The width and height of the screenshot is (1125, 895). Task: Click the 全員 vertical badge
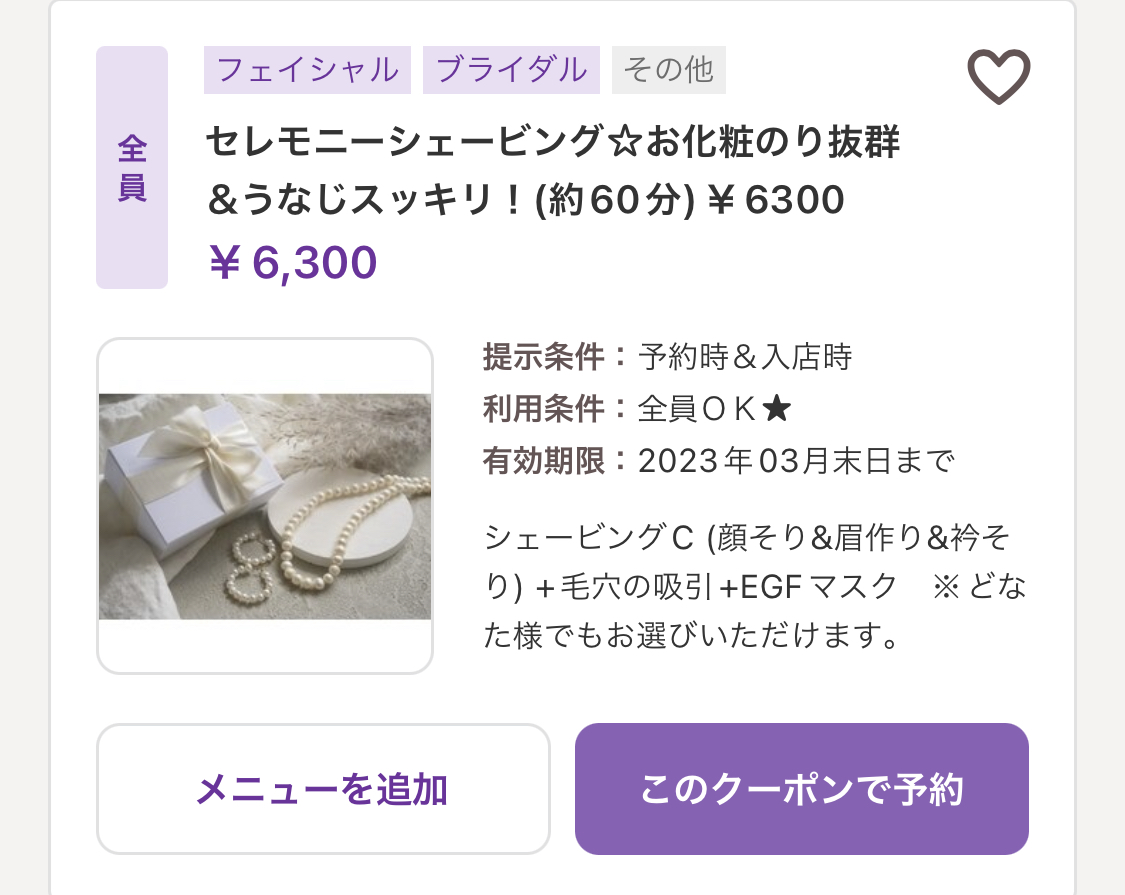pos(132,167)
